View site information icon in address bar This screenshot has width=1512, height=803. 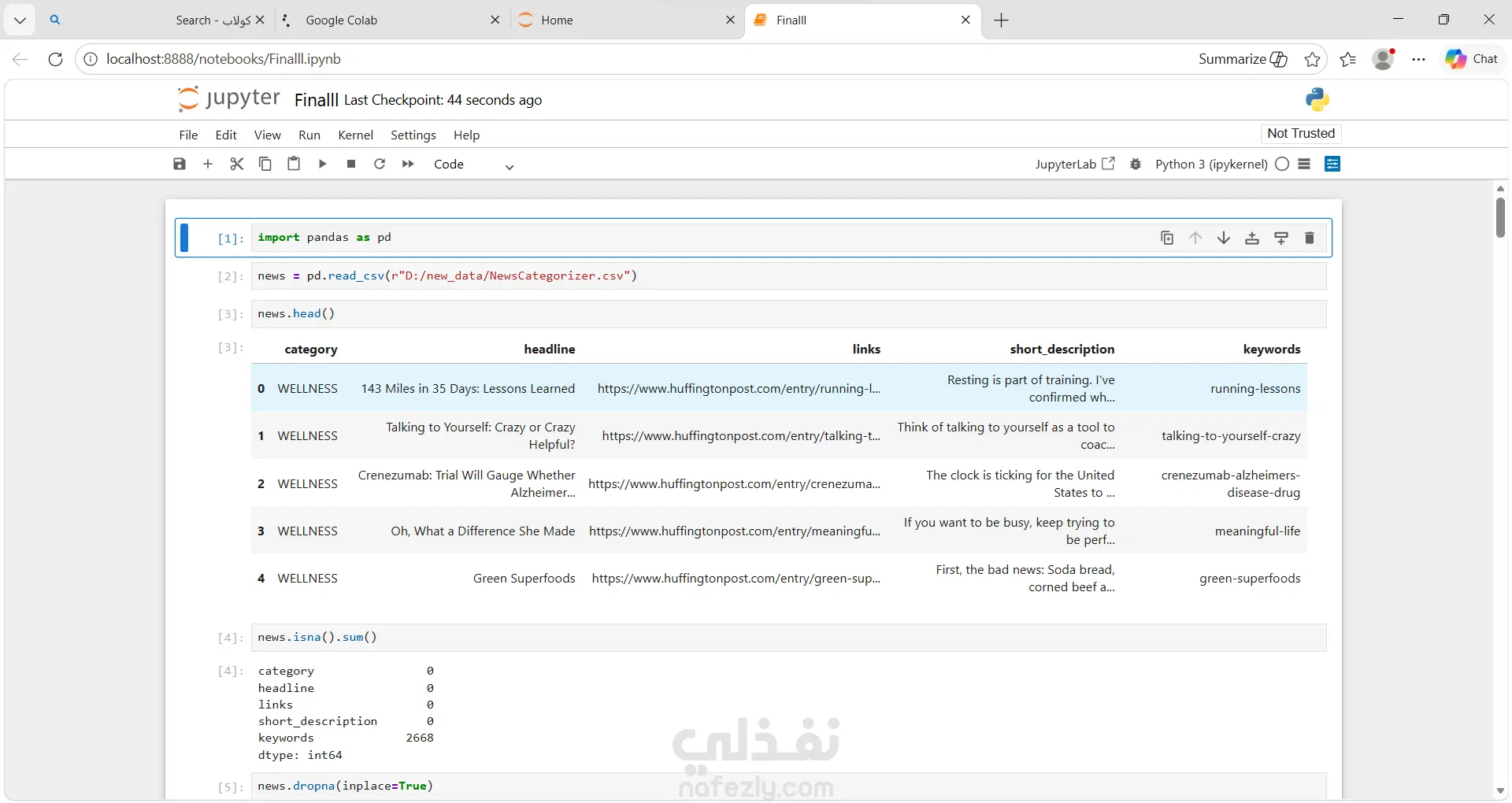pyautogui.click(x=91, y=59)
